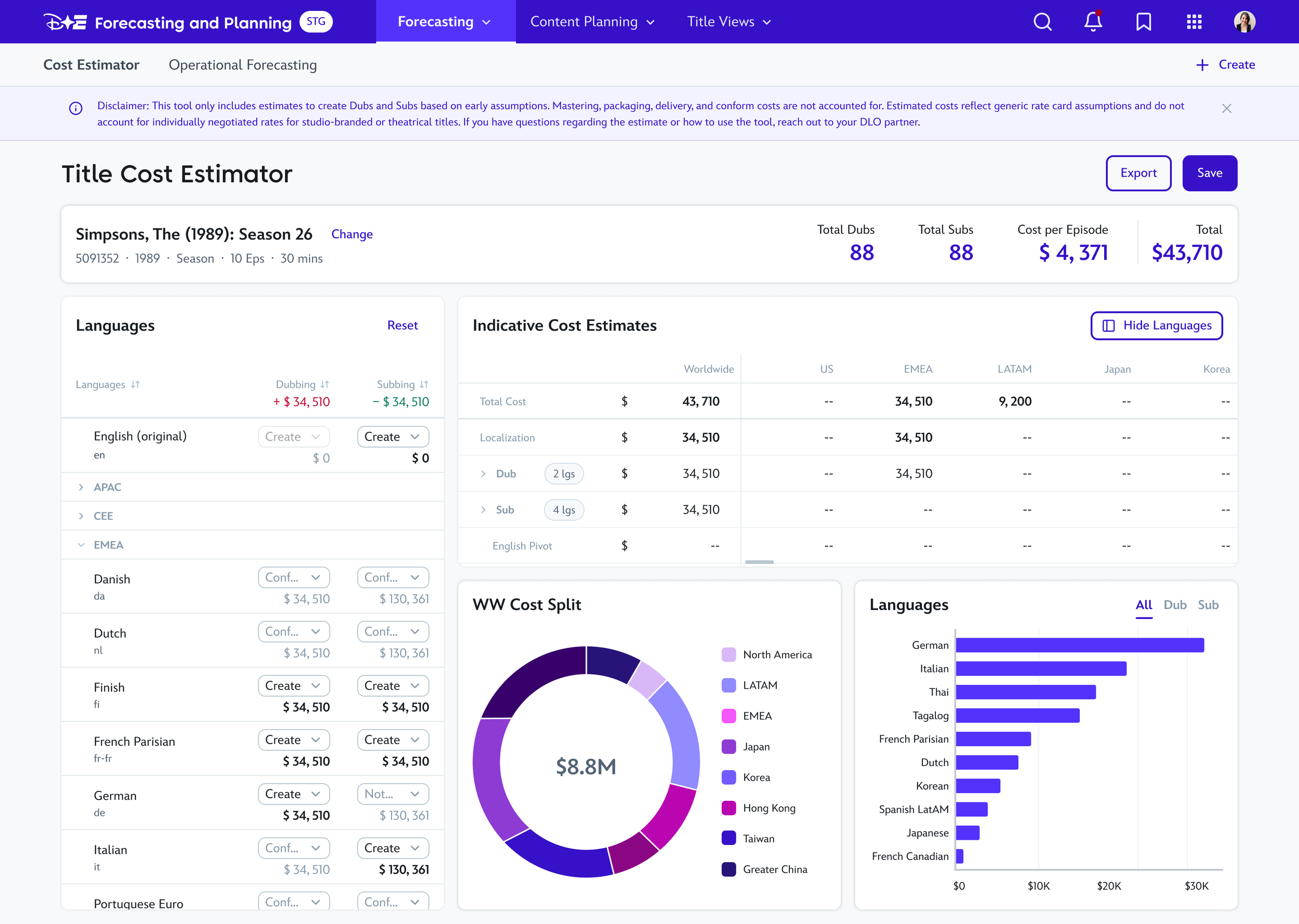Sort the Languages column
This screenshot has height=924, width=1299.
tap(135, 385)
